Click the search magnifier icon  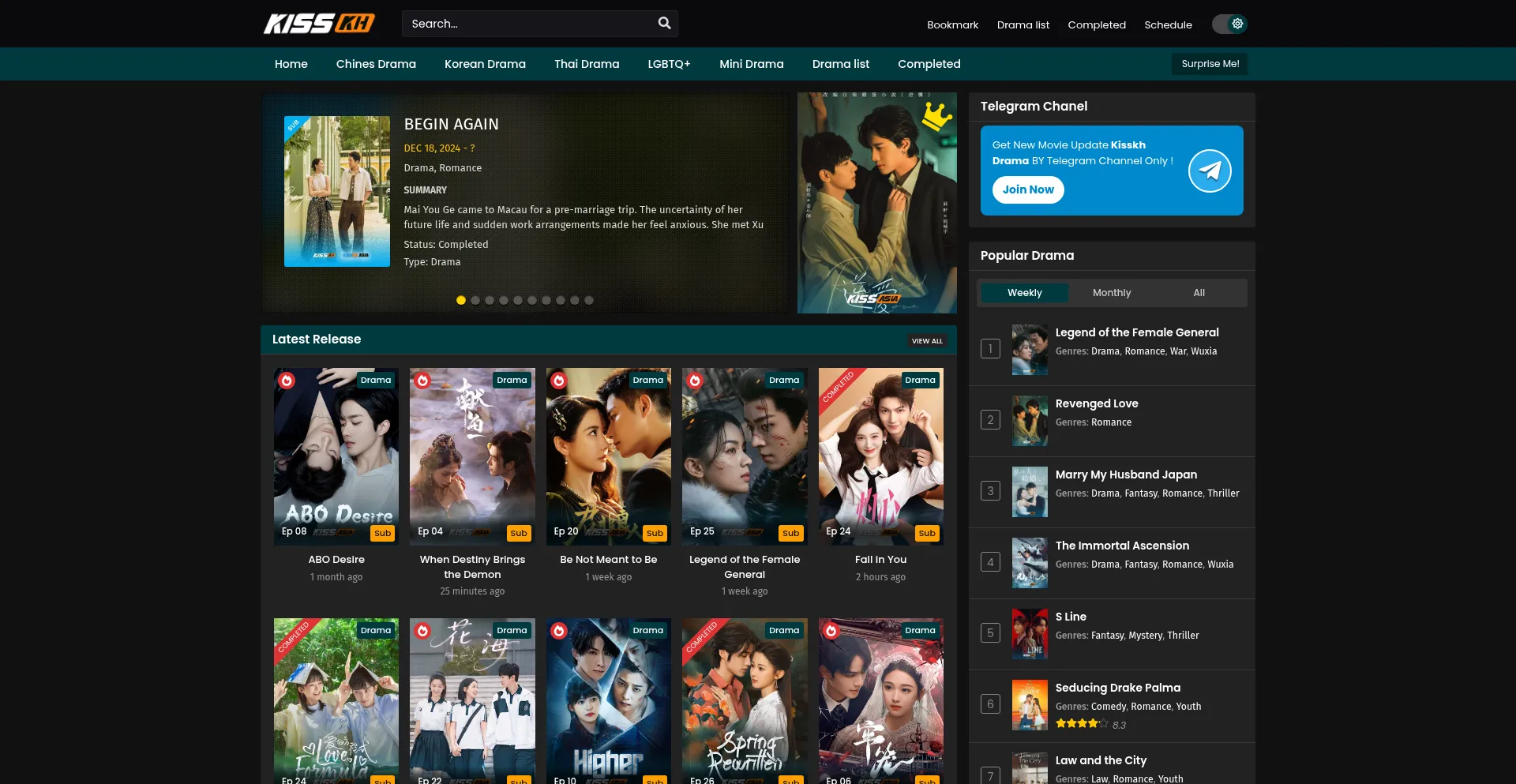pos(664,24)
